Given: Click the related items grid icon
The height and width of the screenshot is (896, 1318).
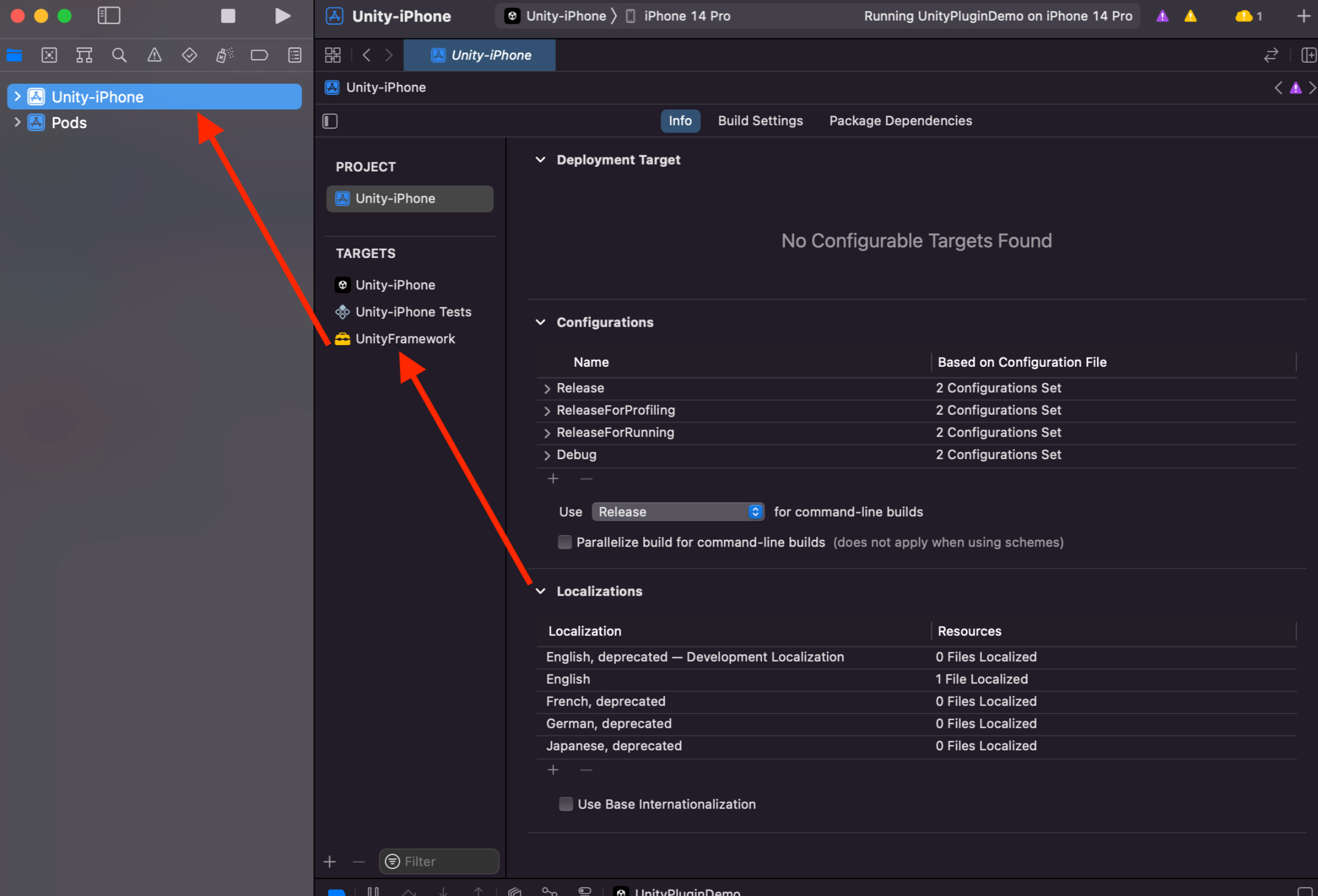Looking at the screenshot, I should tap(333, 55).
